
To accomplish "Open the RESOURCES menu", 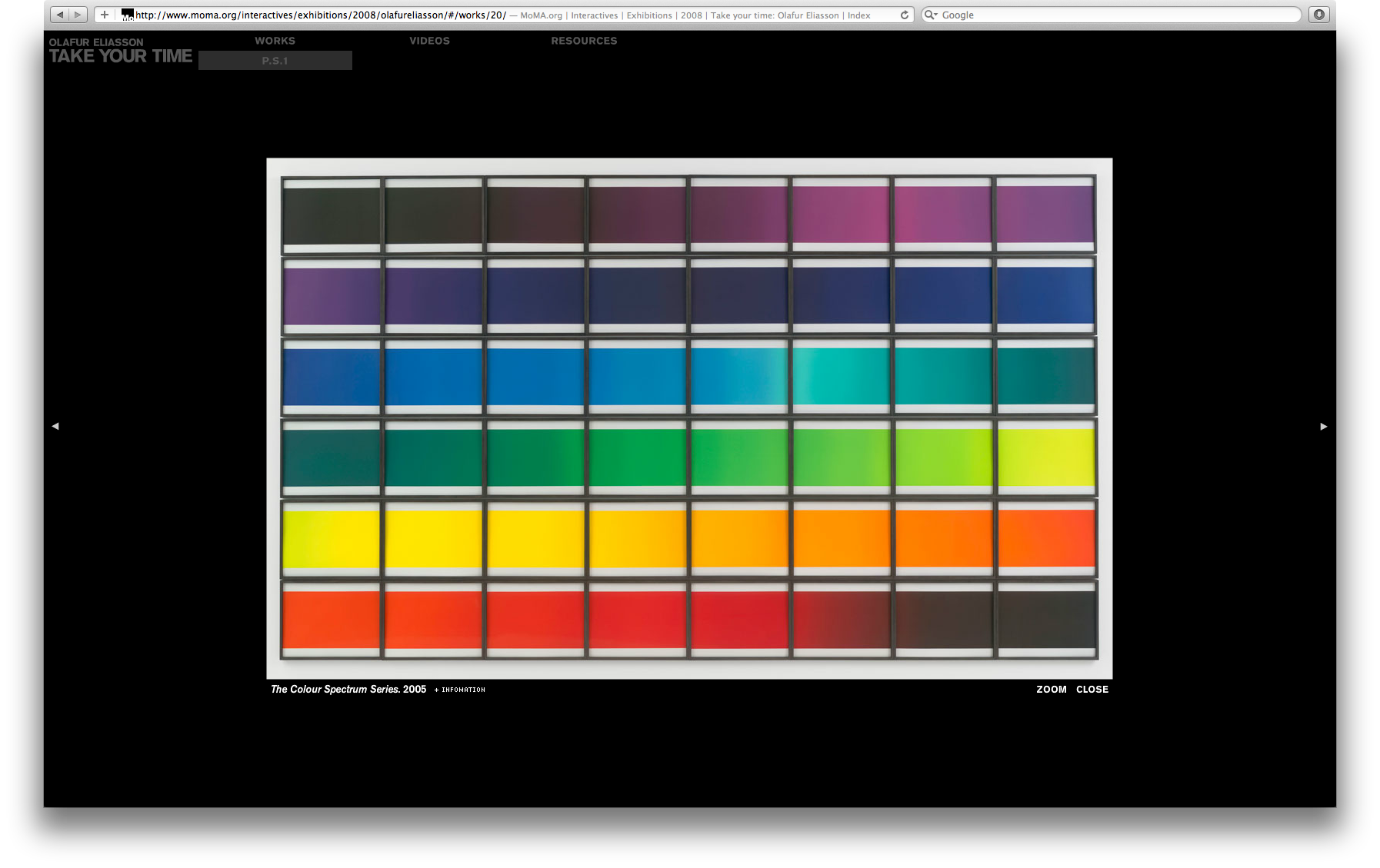I will coord(584,41).
